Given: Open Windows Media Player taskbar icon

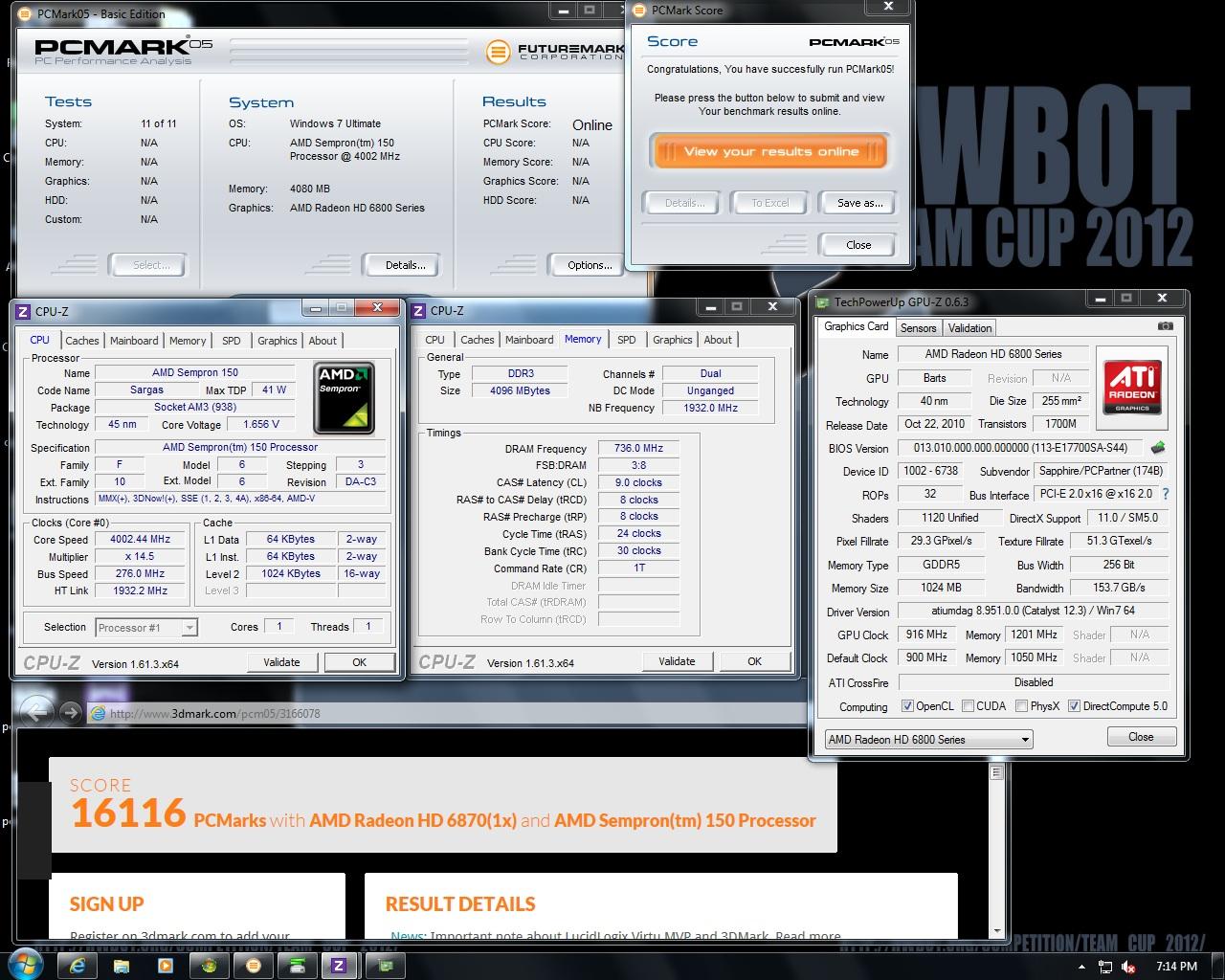Looking at the screenshot, I should point(165,966).
